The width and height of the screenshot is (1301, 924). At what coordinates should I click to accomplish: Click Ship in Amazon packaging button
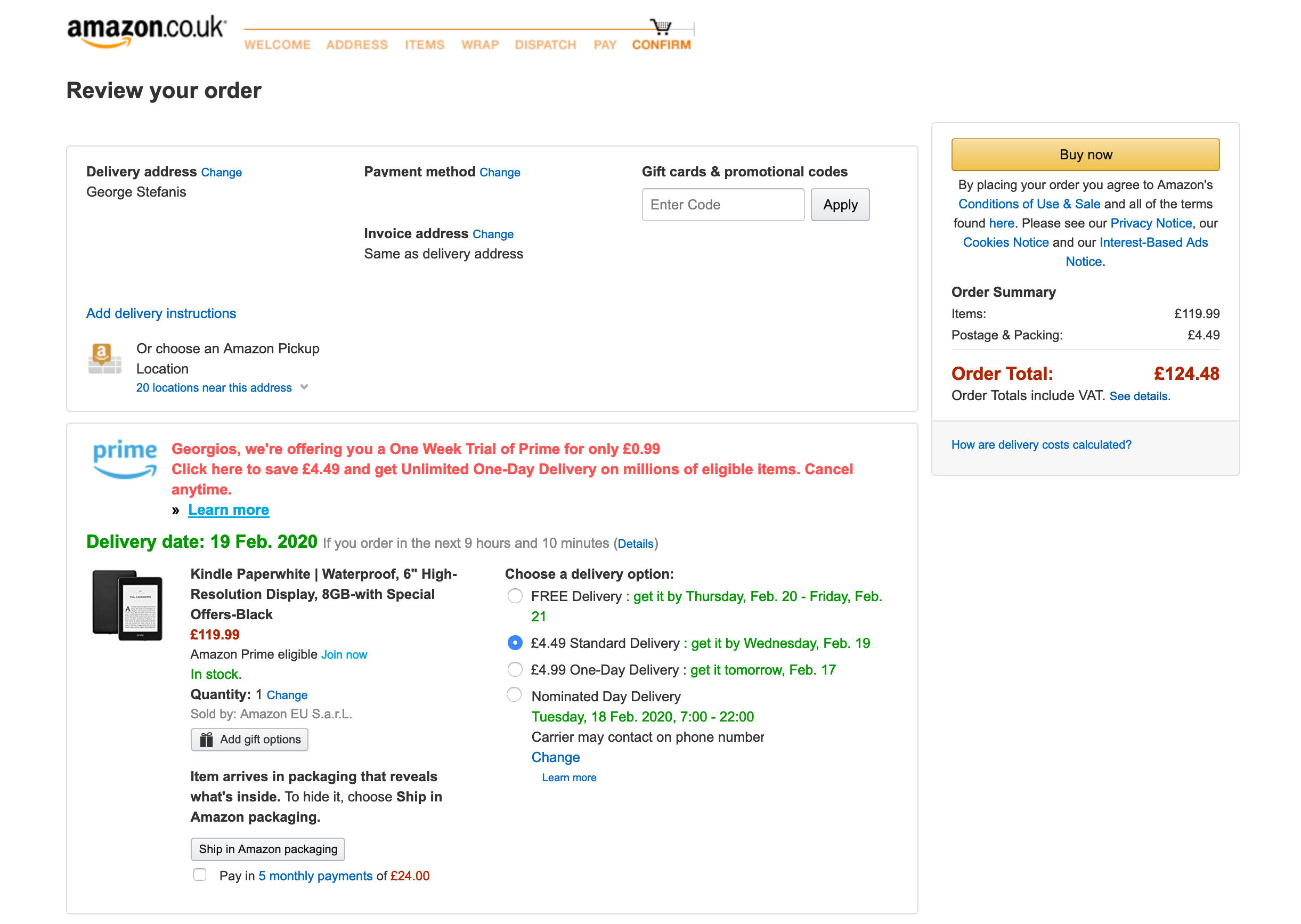coord(267,849)
